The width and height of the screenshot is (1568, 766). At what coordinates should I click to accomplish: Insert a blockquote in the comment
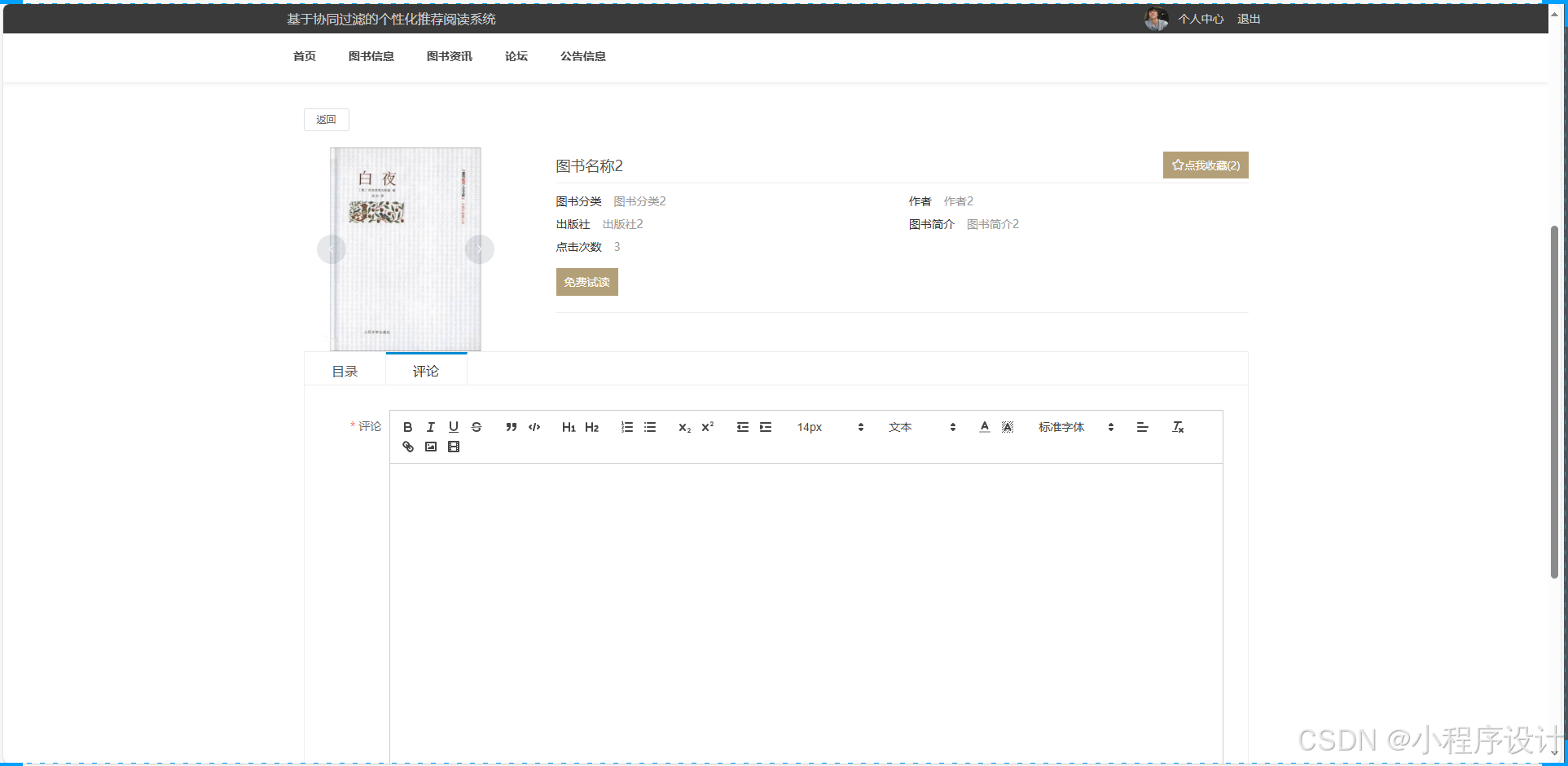pos(511,427)
